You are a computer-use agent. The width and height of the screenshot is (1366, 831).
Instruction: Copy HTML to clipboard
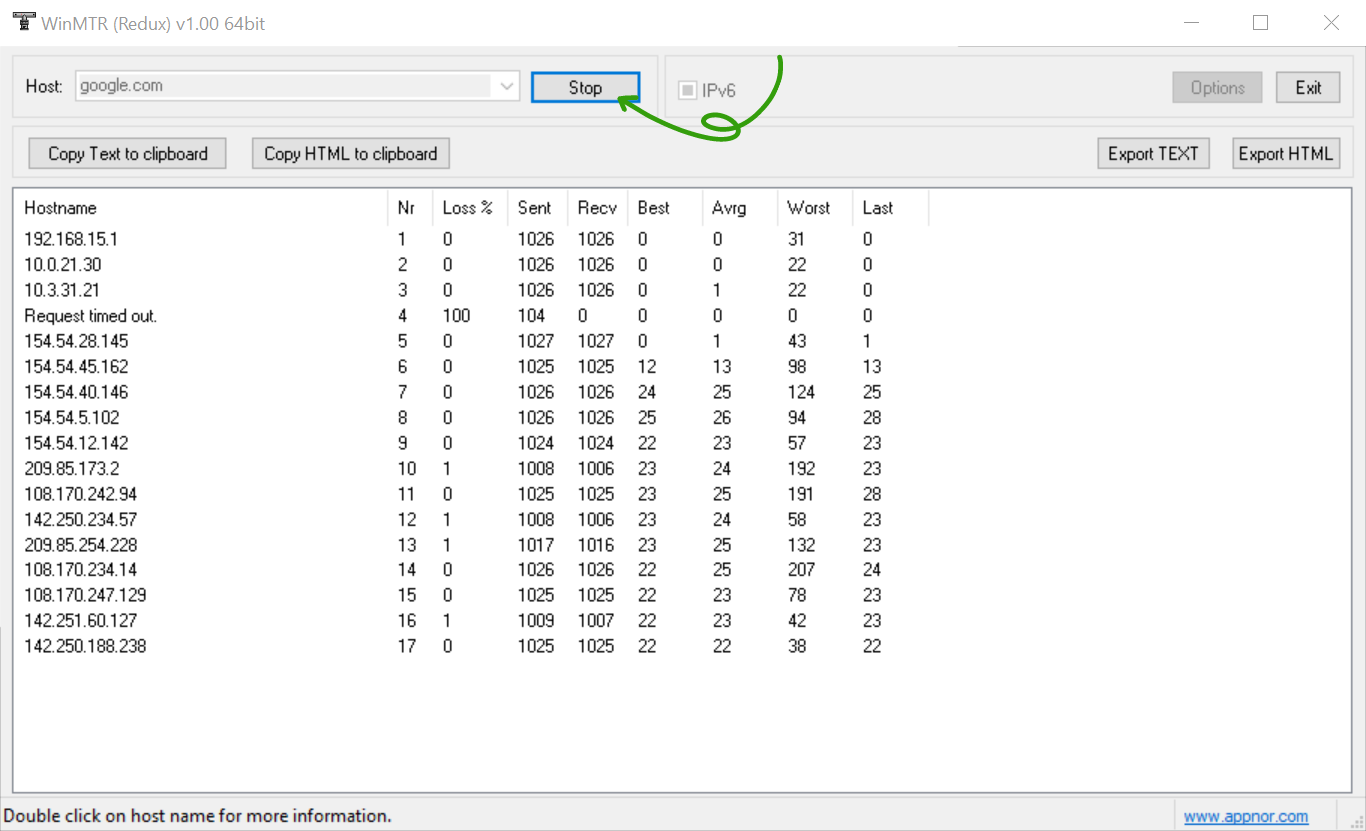click(350, 154)
